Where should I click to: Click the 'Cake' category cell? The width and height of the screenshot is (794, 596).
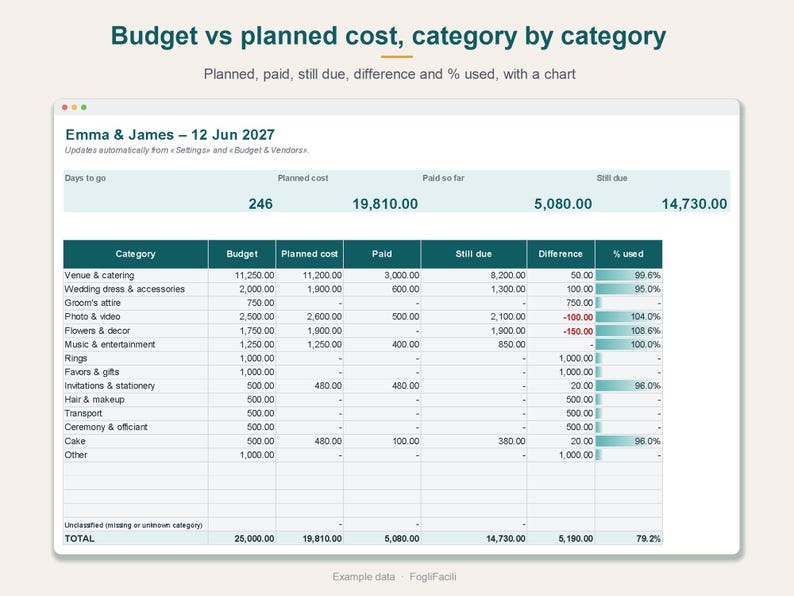point(136,441)
